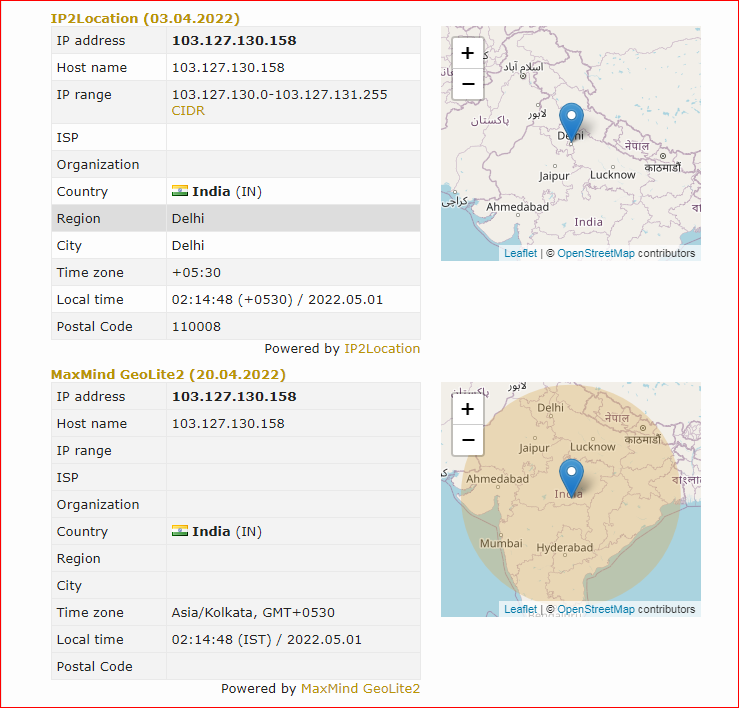Zoom in on the MaxMind GeoLite2 map
This screenshot has height=708, width=739.
468,409
